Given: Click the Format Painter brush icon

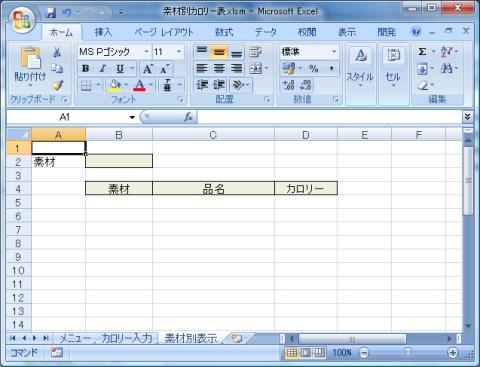Looking at the screenshot, I should (58, 85).
